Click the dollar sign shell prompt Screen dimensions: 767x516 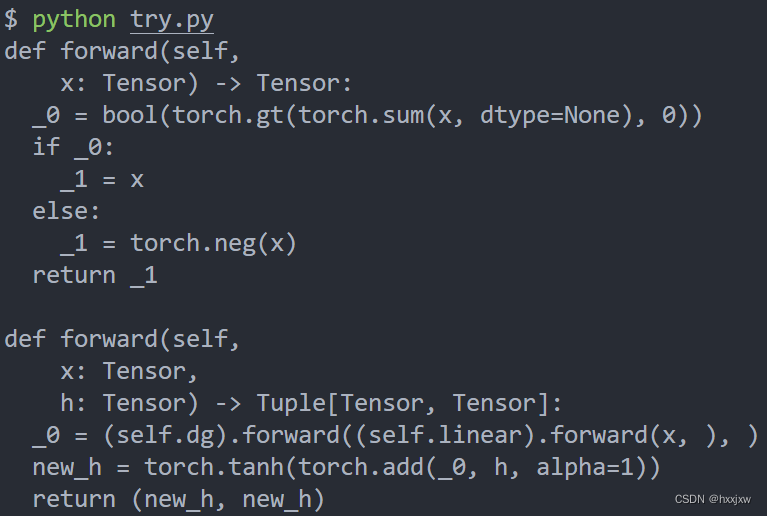coord(11,20)
